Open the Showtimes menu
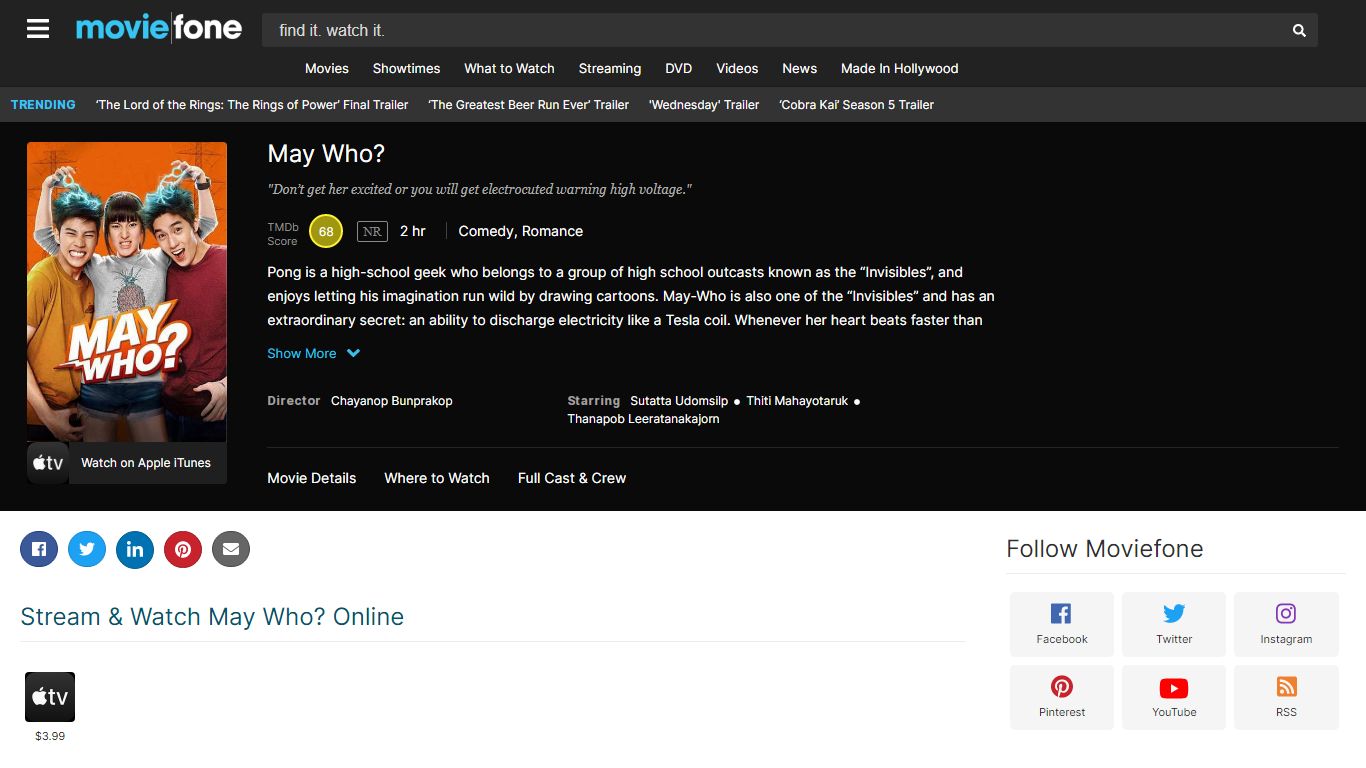 click(x=406, y=68)
